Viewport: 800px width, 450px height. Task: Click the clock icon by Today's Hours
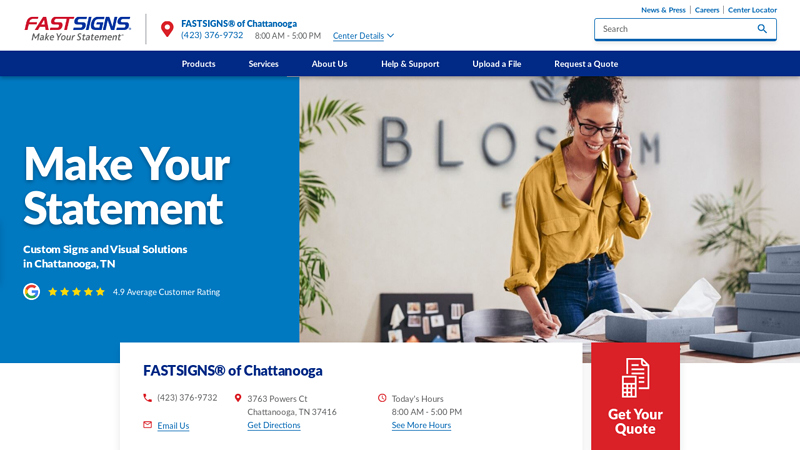[382, 397]
